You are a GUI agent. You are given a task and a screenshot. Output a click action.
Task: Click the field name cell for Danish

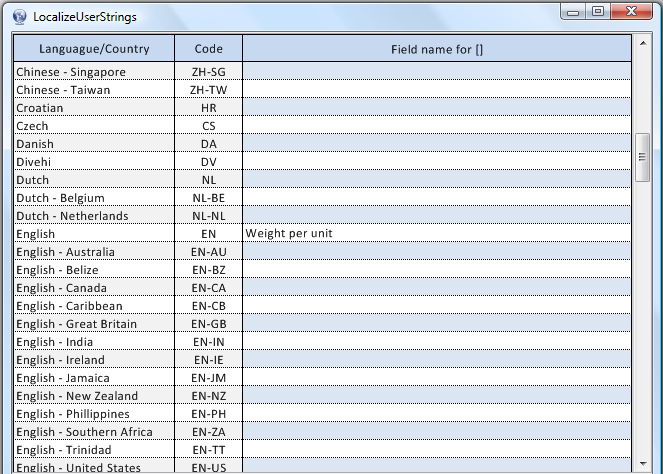pyautogui.click(x=437, y=144)
